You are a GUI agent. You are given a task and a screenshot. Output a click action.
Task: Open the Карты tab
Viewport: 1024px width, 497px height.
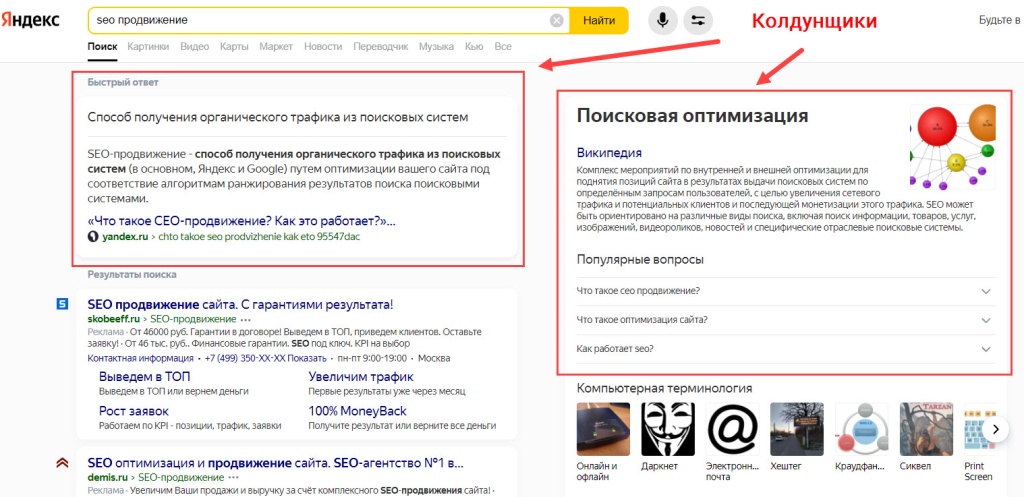[234, 47]
